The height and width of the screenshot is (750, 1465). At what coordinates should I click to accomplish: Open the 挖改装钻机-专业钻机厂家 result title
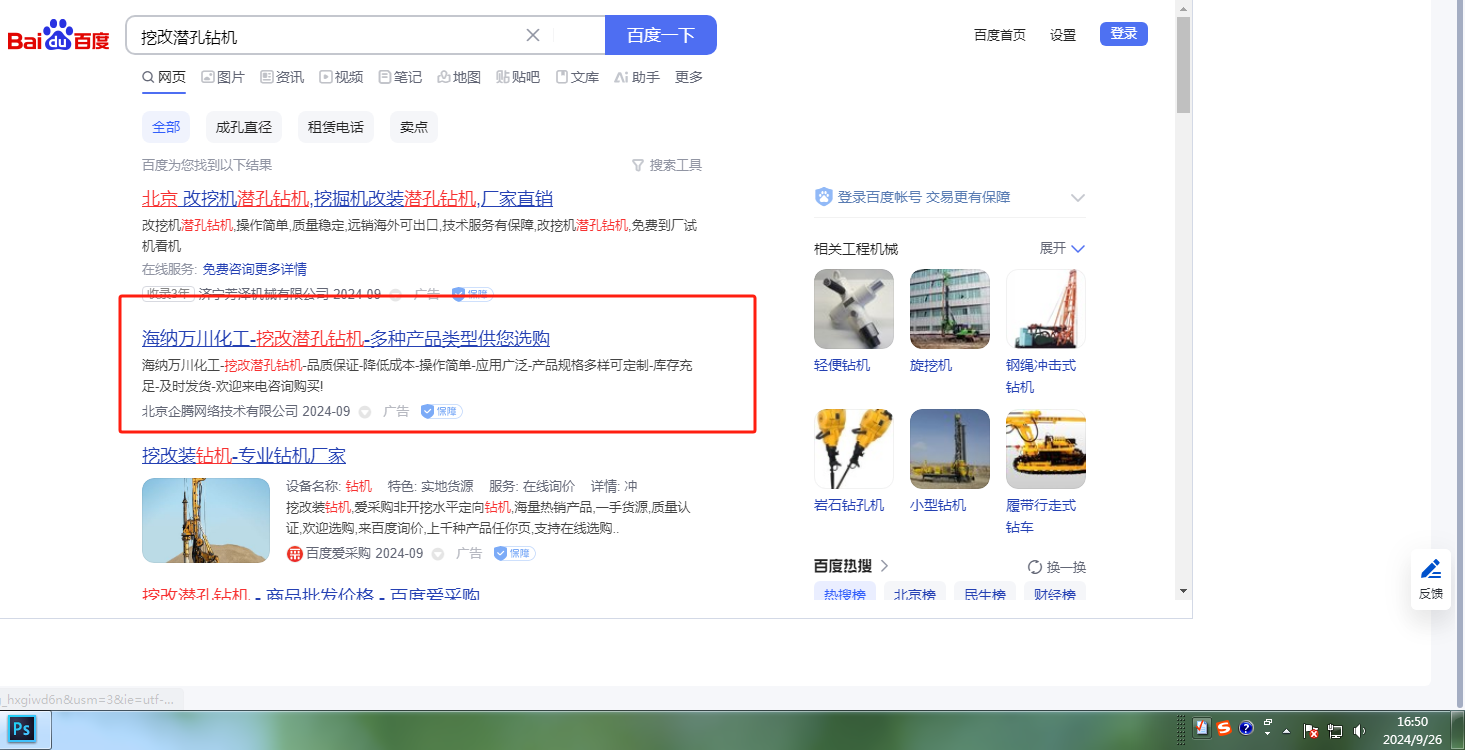click(x=244, y=456)
